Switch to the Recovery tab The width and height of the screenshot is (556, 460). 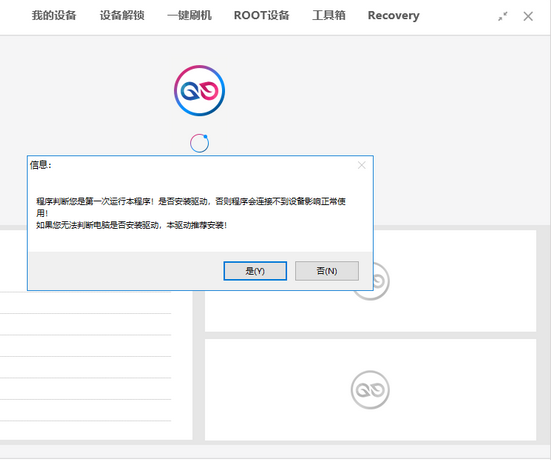coord(394,16)
